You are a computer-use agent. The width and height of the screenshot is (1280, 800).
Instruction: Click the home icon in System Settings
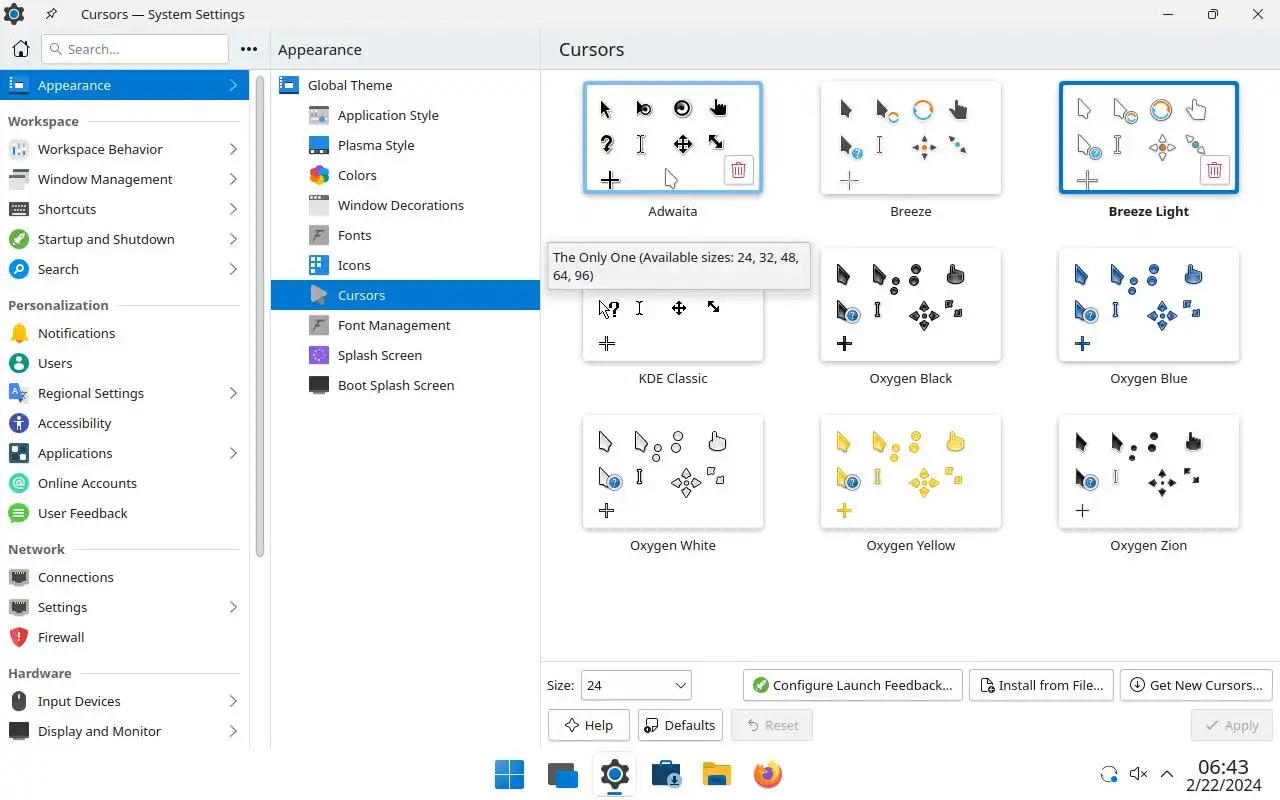click(x=20, y=49)
